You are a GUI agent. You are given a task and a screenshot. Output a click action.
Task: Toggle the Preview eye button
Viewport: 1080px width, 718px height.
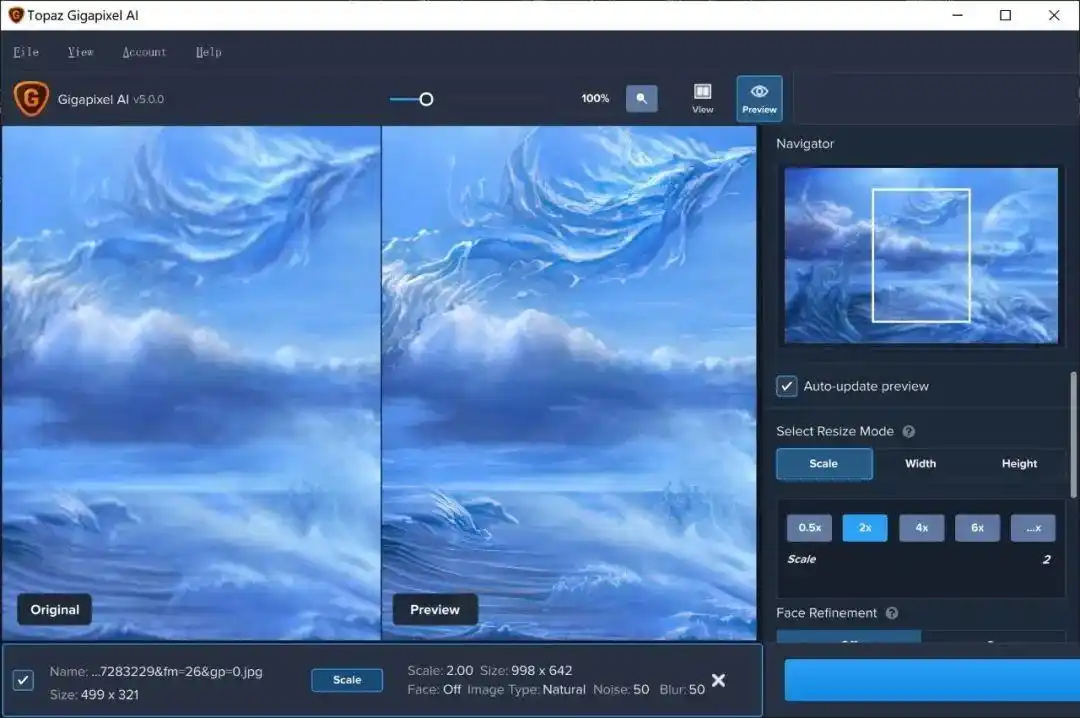(x=759, y=99)
